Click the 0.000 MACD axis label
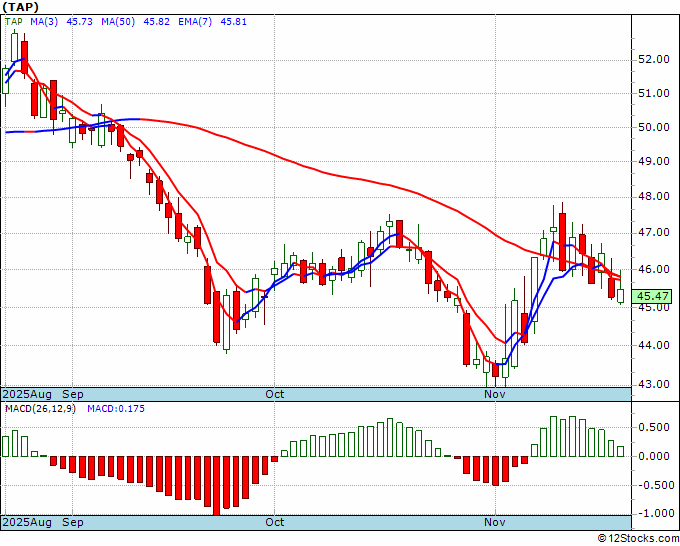 654,456
